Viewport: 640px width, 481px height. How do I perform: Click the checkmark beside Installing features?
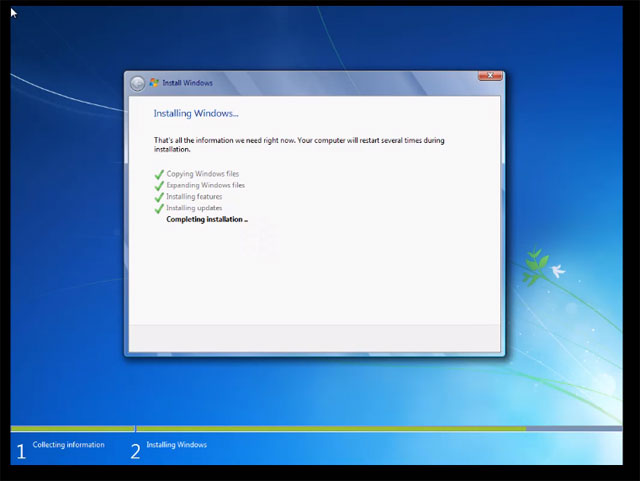click(159, 198)
